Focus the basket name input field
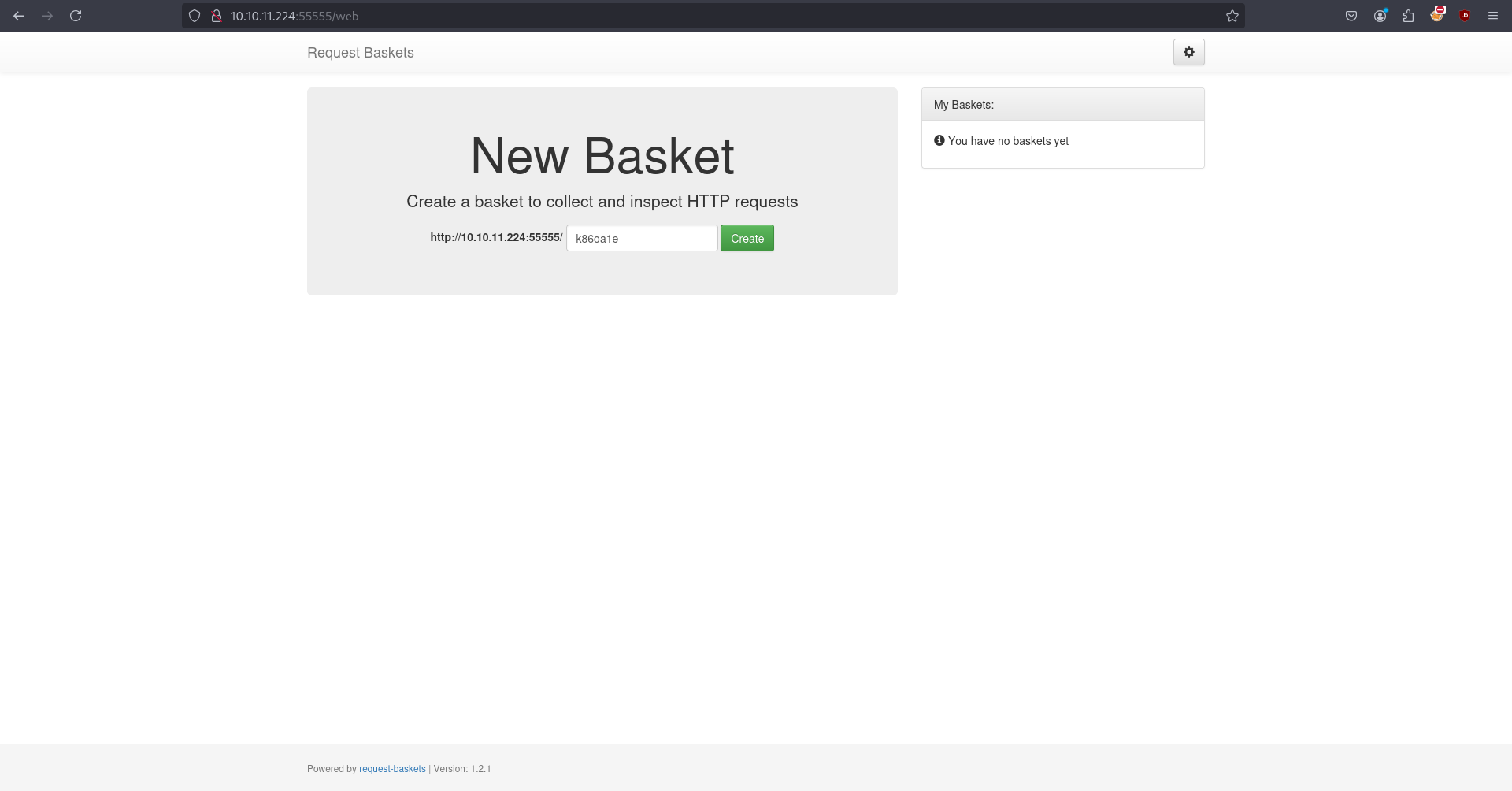The width and height of the screenshot is (1512, 791). [642, 238]
